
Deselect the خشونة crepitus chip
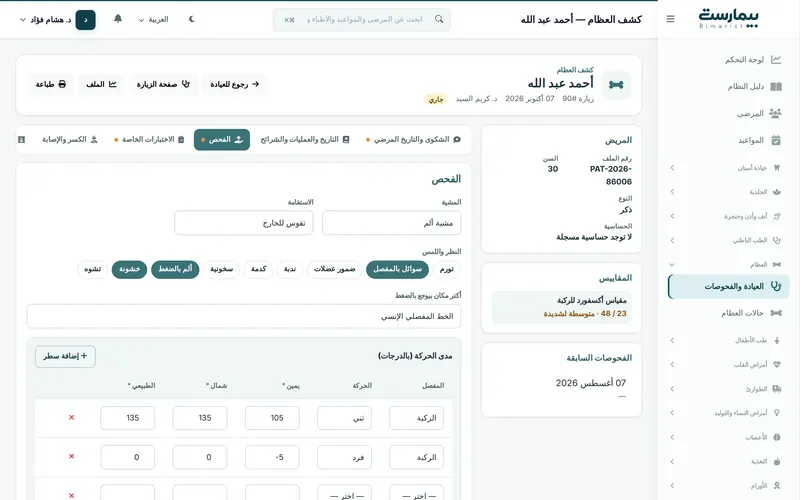[x=129, y=269]
